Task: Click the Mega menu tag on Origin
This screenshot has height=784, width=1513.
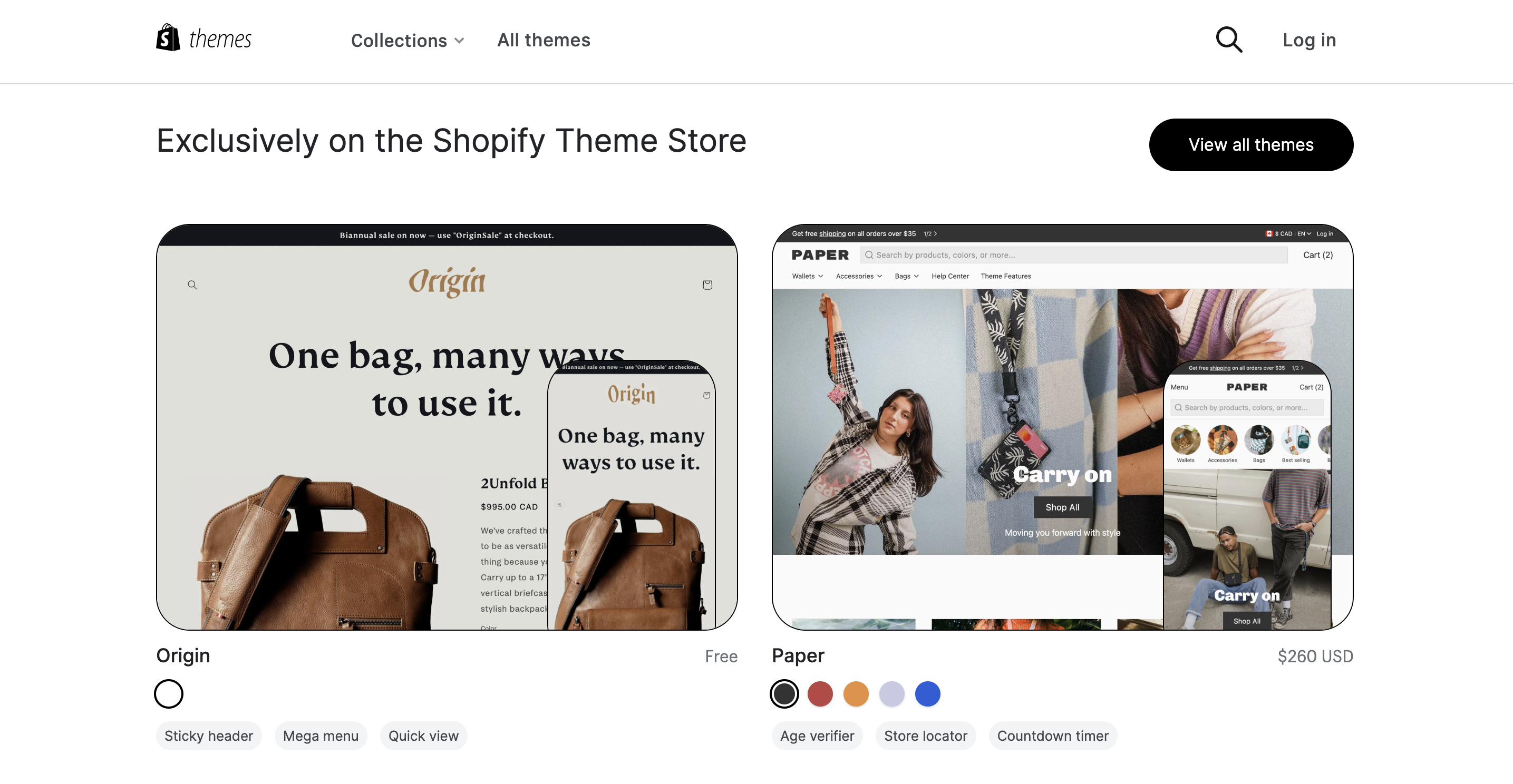Action: [320, 735]
